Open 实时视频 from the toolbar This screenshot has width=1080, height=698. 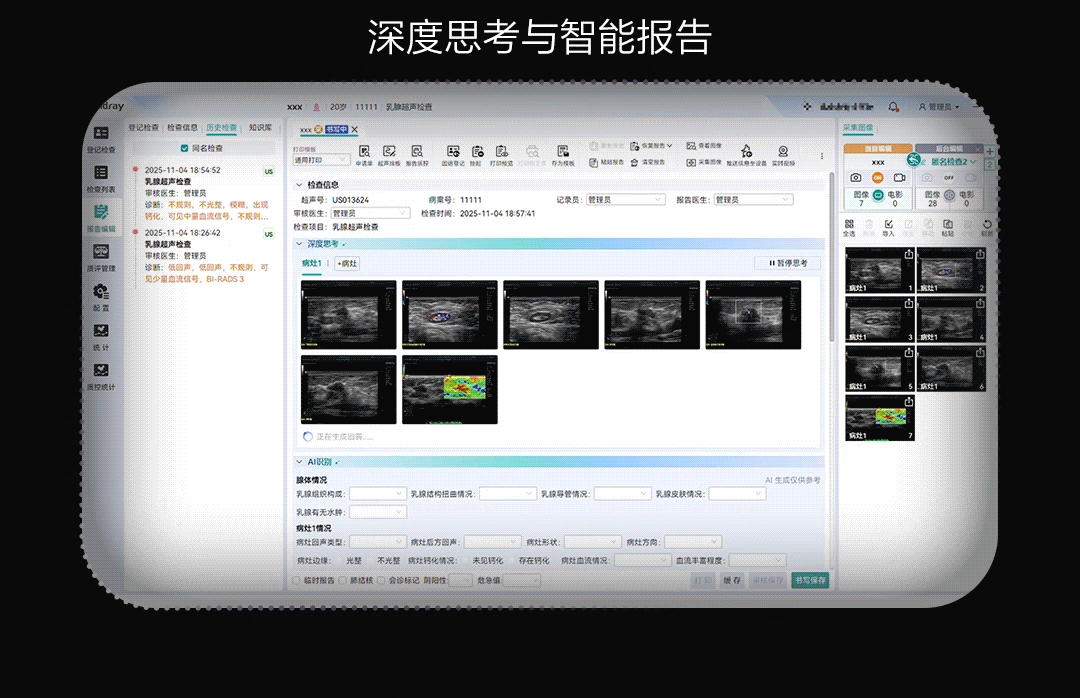point(783,155)
